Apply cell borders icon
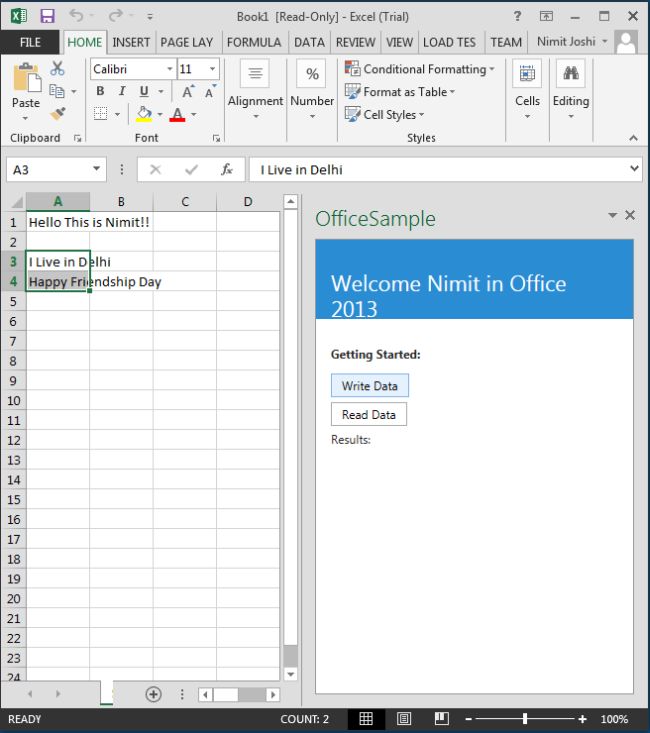The image size is (650, 733). 101,114
